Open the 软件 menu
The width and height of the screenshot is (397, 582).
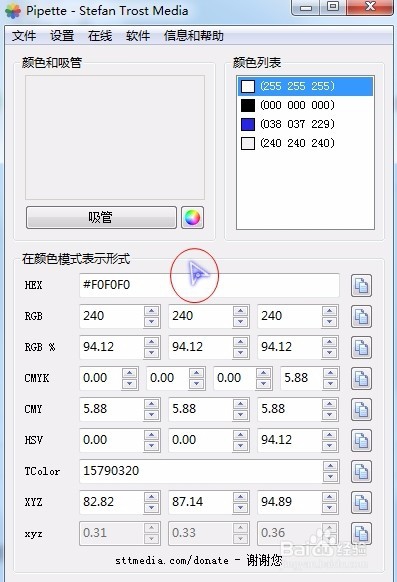[x=138, y=36]
